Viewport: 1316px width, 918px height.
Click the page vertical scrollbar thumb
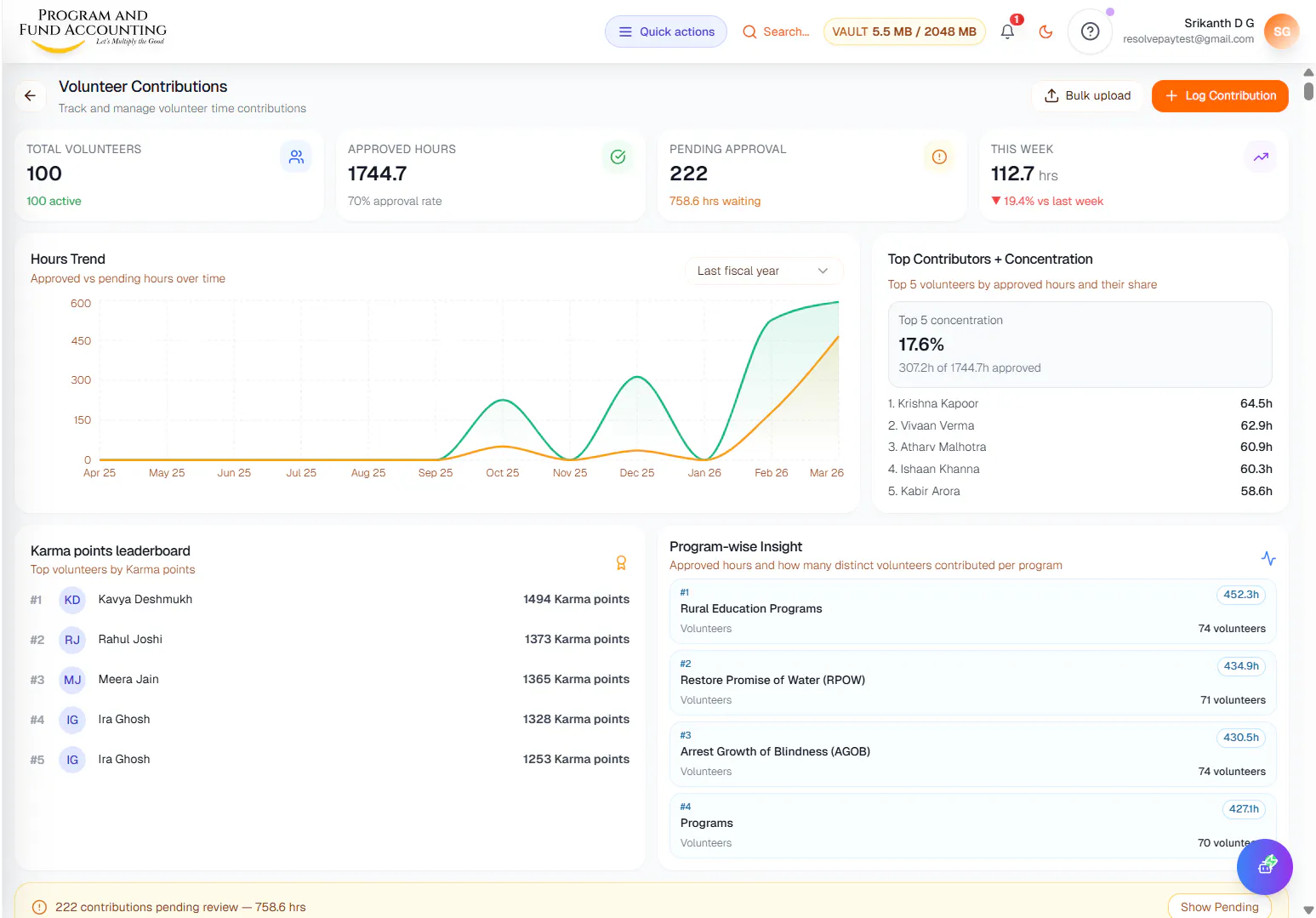[x=1308, y=91]
